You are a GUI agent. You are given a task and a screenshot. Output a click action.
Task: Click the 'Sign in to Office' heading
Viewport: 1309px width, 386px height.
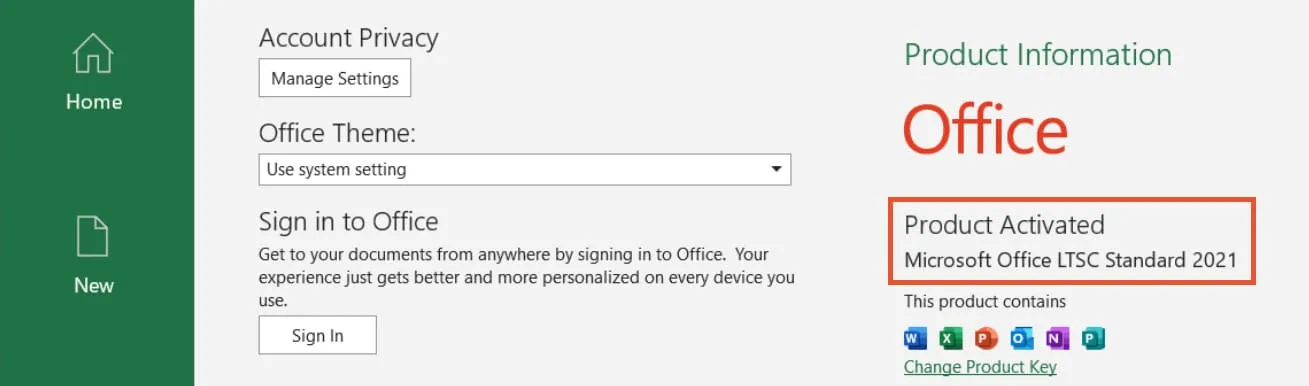tap(348, 221)
